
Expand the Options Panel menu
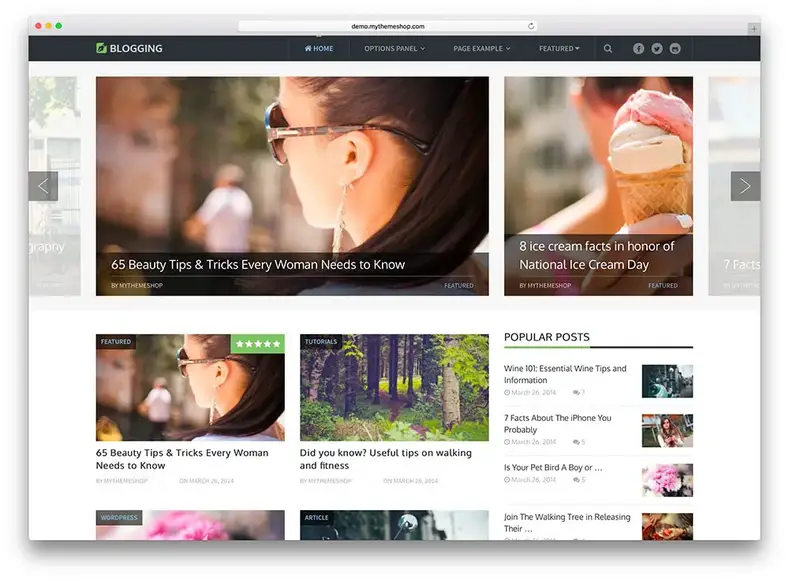click(394, 49)
